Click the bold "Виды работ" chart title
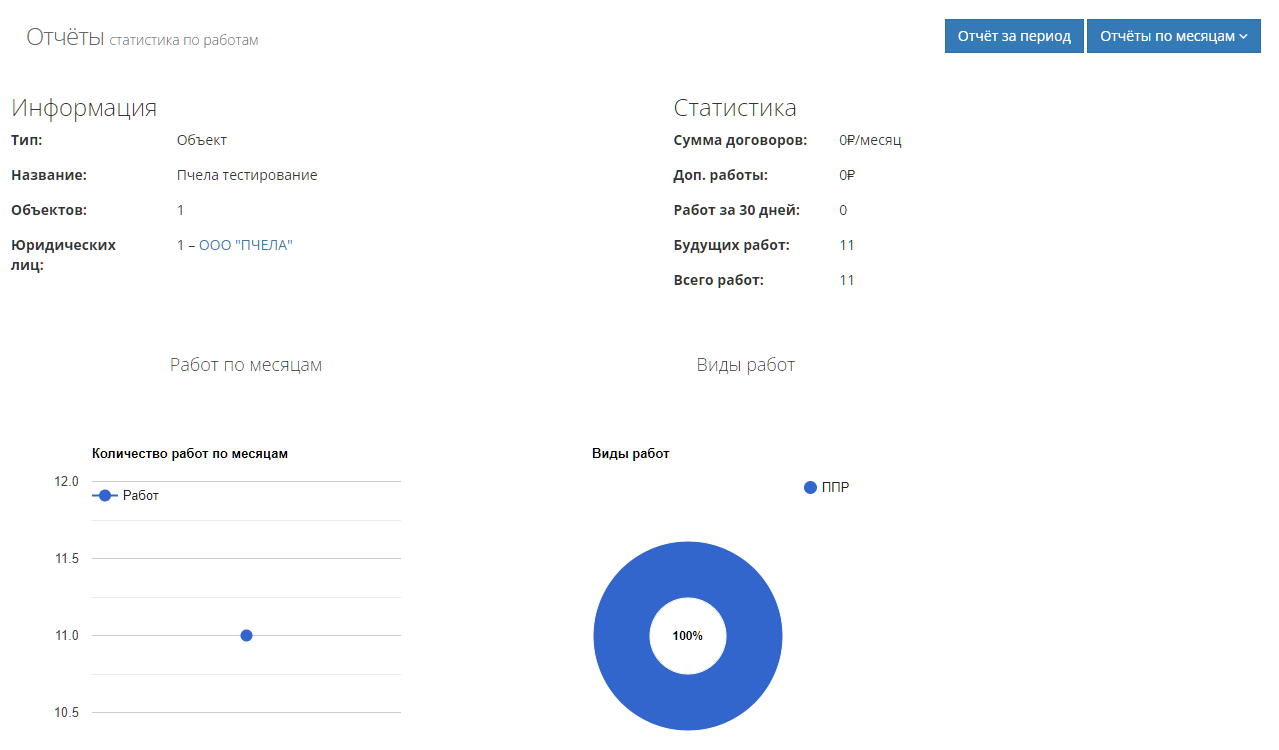Image resolution: width=1279 pixels, height=750 pixels. [x=630, y=454]
